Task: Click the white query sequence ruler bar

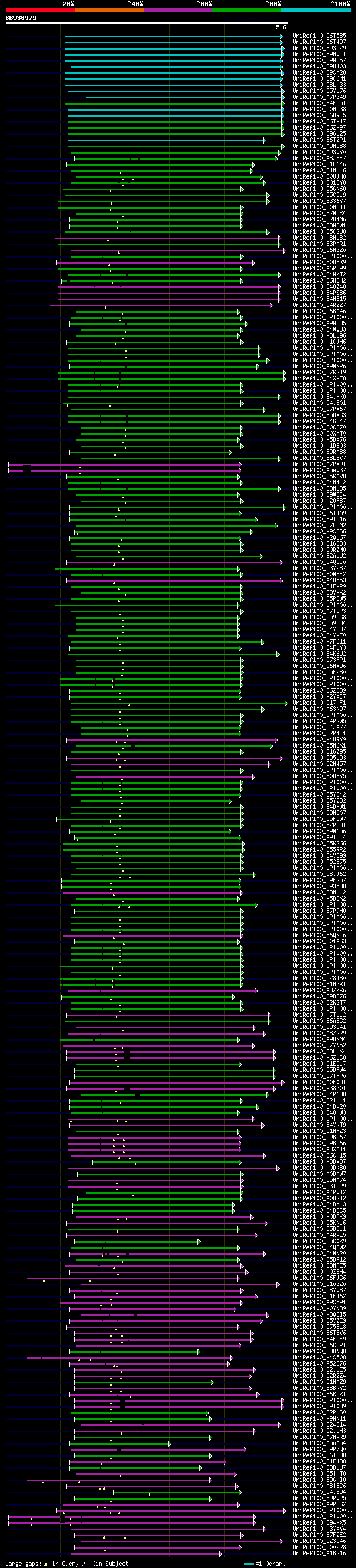Action: point(146,23)
